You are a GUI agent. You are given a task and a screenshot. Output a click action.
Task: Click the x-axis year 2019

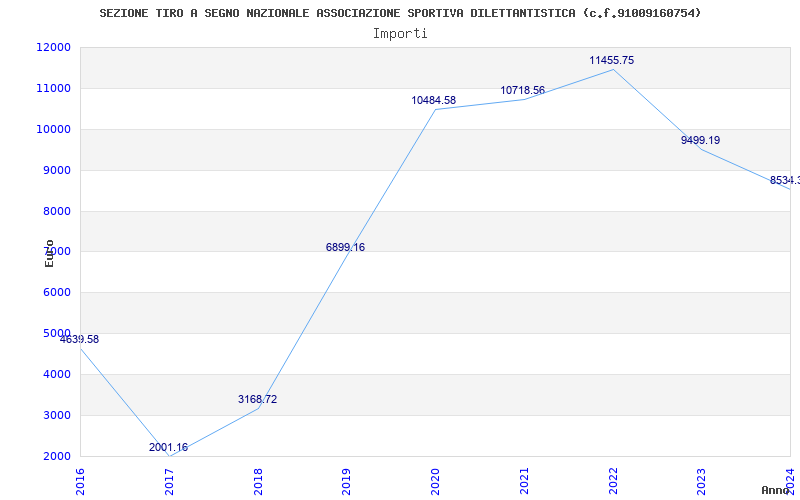(346, 481)
